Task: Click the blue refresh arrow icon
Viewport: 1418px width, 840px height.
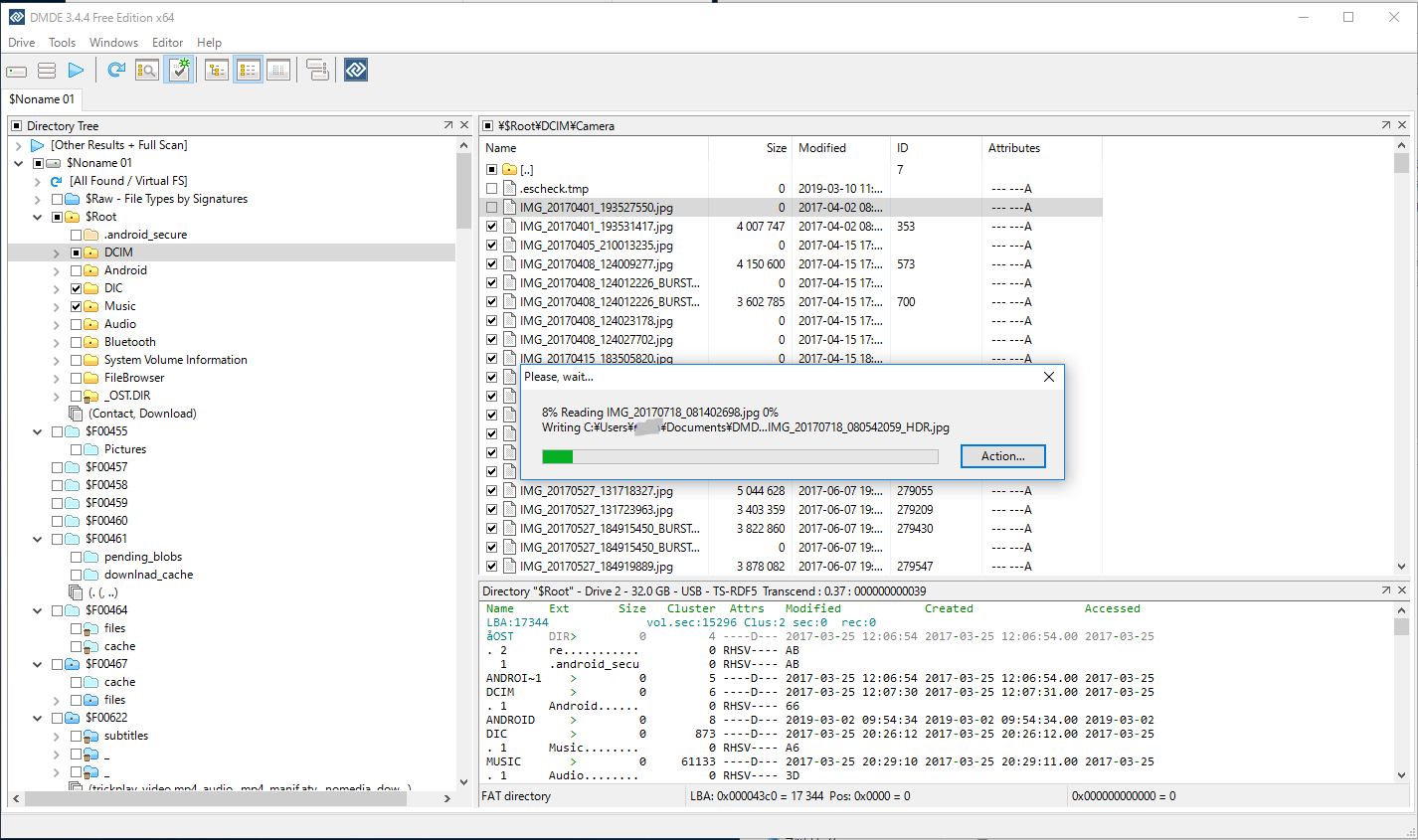Action: (116, 70)
